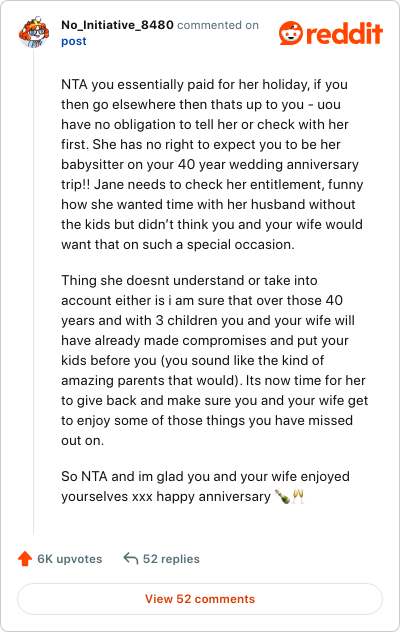Click the words "out on." ending paragraph two

[82, 441]
